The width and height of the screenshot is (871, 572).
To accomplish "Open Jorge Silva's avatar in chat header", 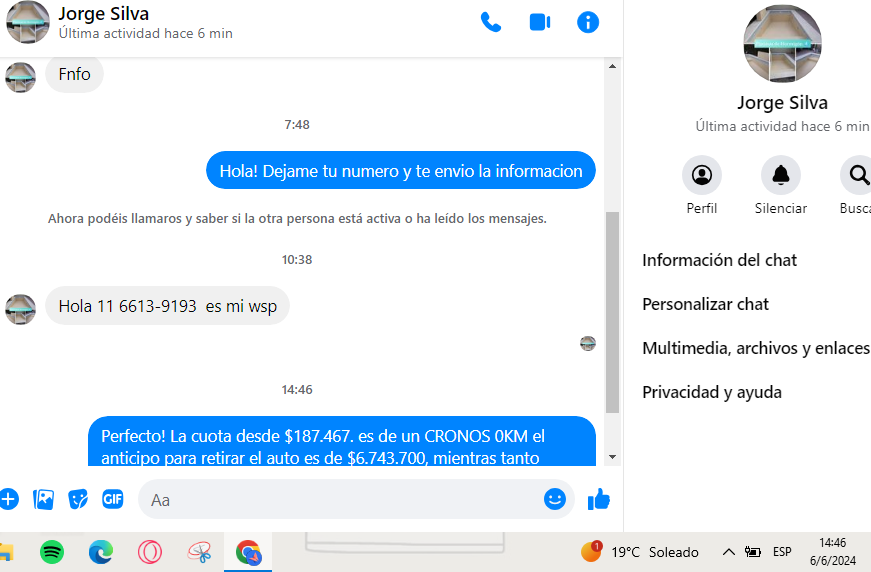I will pyautogui.click(x=27, y=22).
